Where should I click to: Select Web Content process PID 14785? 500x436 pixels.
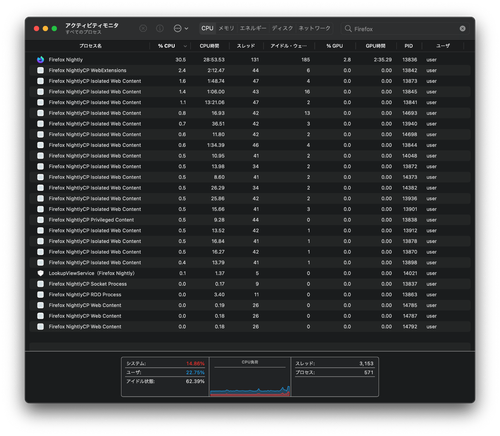pyautogui.click(x=250, y=305)
